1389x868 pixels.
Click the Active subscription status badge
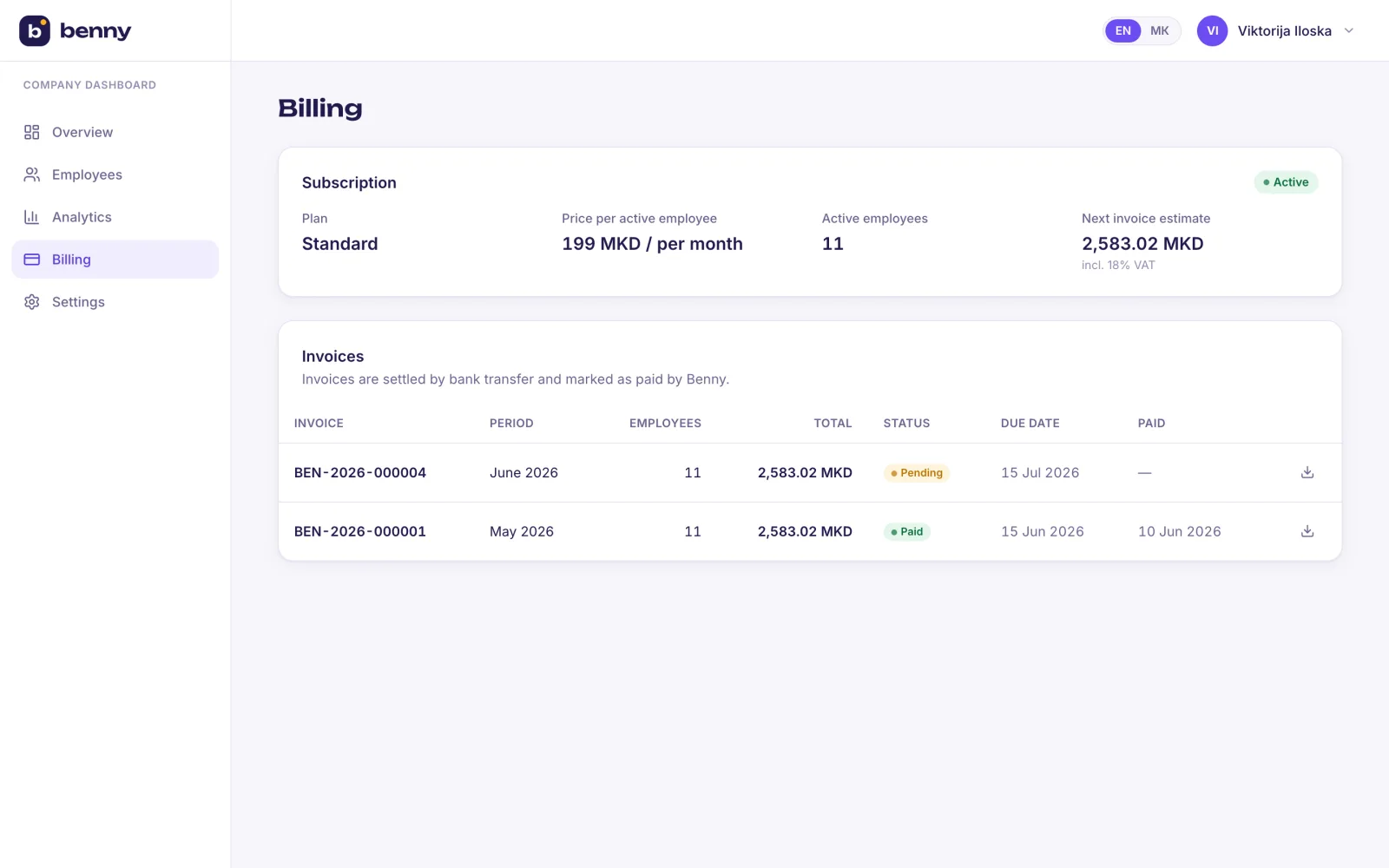click(x=1286, y=182)
